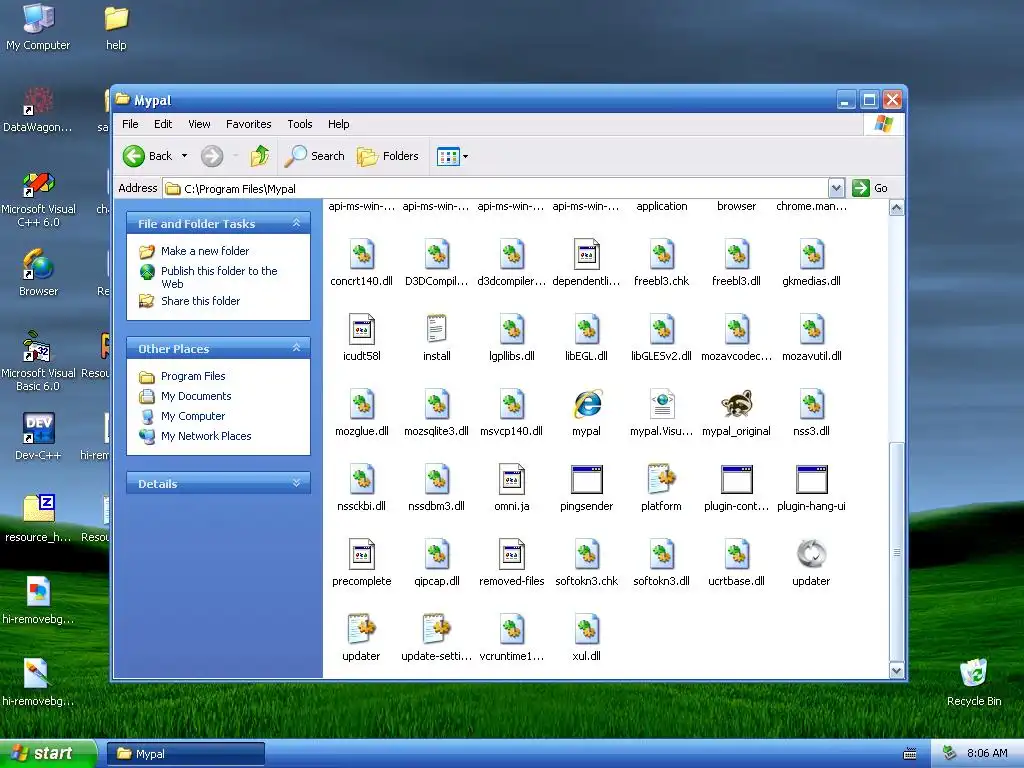
Task: Open the File menu
Action: pyautogui.click(x=130, y=124)
